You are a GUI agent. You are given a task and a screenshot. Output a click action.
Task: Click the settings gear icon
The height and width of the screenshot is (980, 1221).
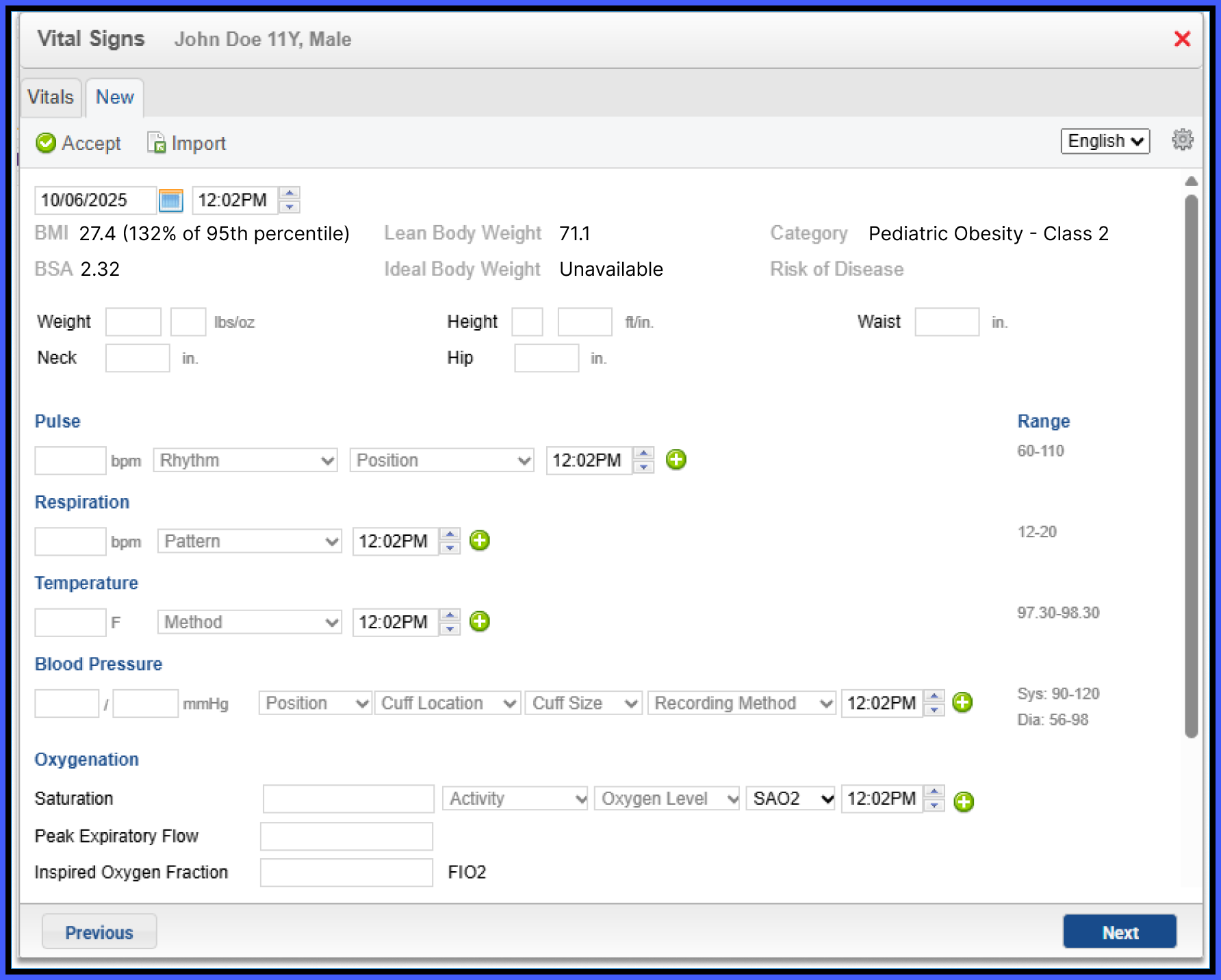tap(1182, 140)
